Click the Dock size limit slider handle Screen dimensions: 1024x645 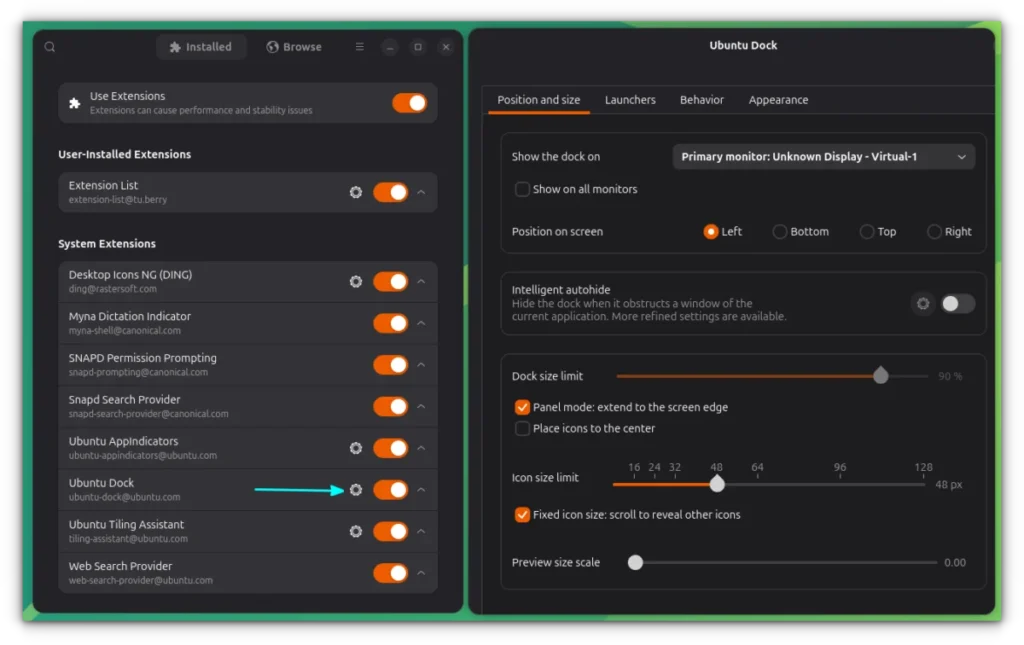click(x=880, y=375)
